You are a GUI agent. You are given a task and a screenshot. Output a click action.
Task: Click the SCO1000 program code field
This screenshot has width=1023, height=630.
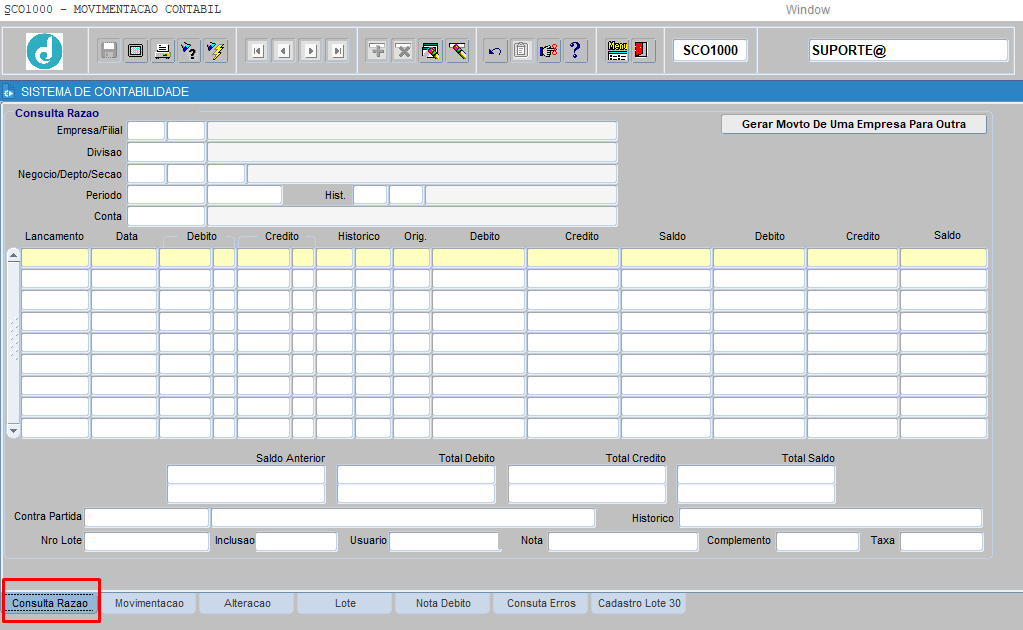[x=710, y=50]
